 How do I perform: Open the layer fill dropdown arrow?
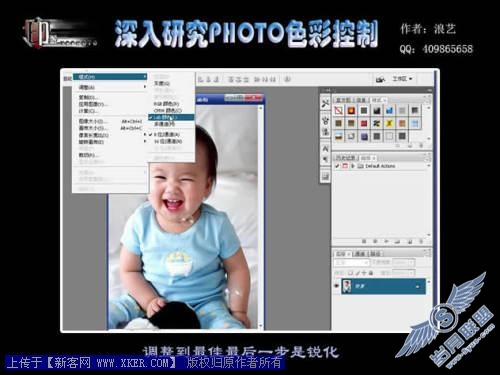411,273
